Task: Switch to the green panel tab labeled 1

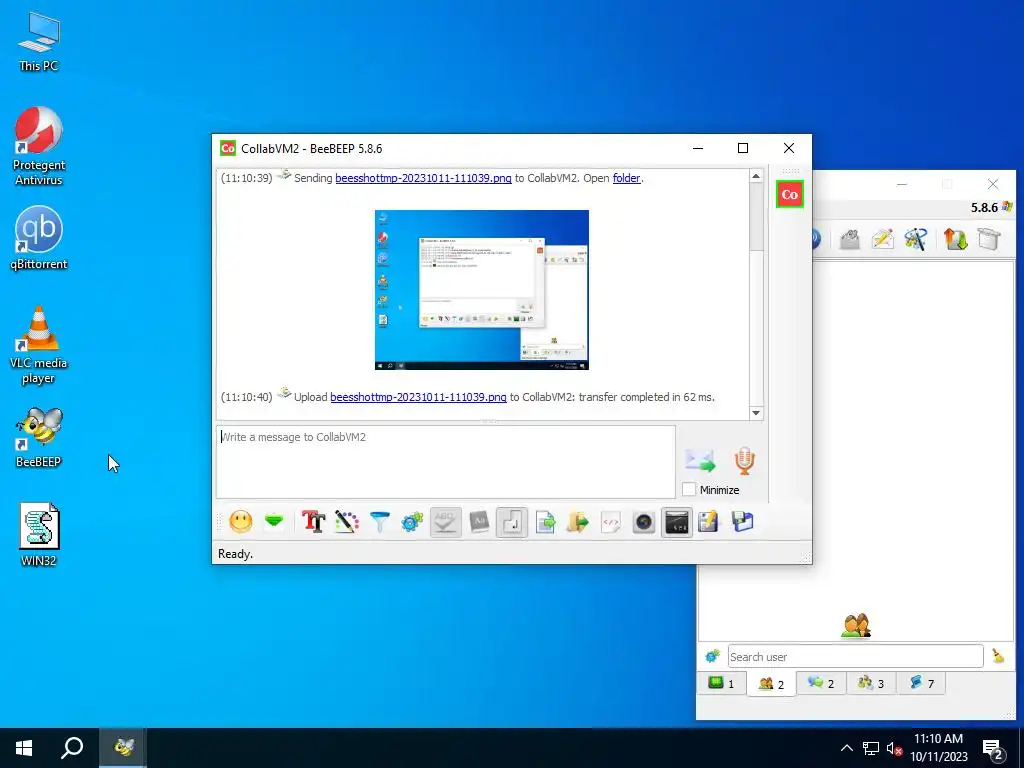Action: point(722,683)
